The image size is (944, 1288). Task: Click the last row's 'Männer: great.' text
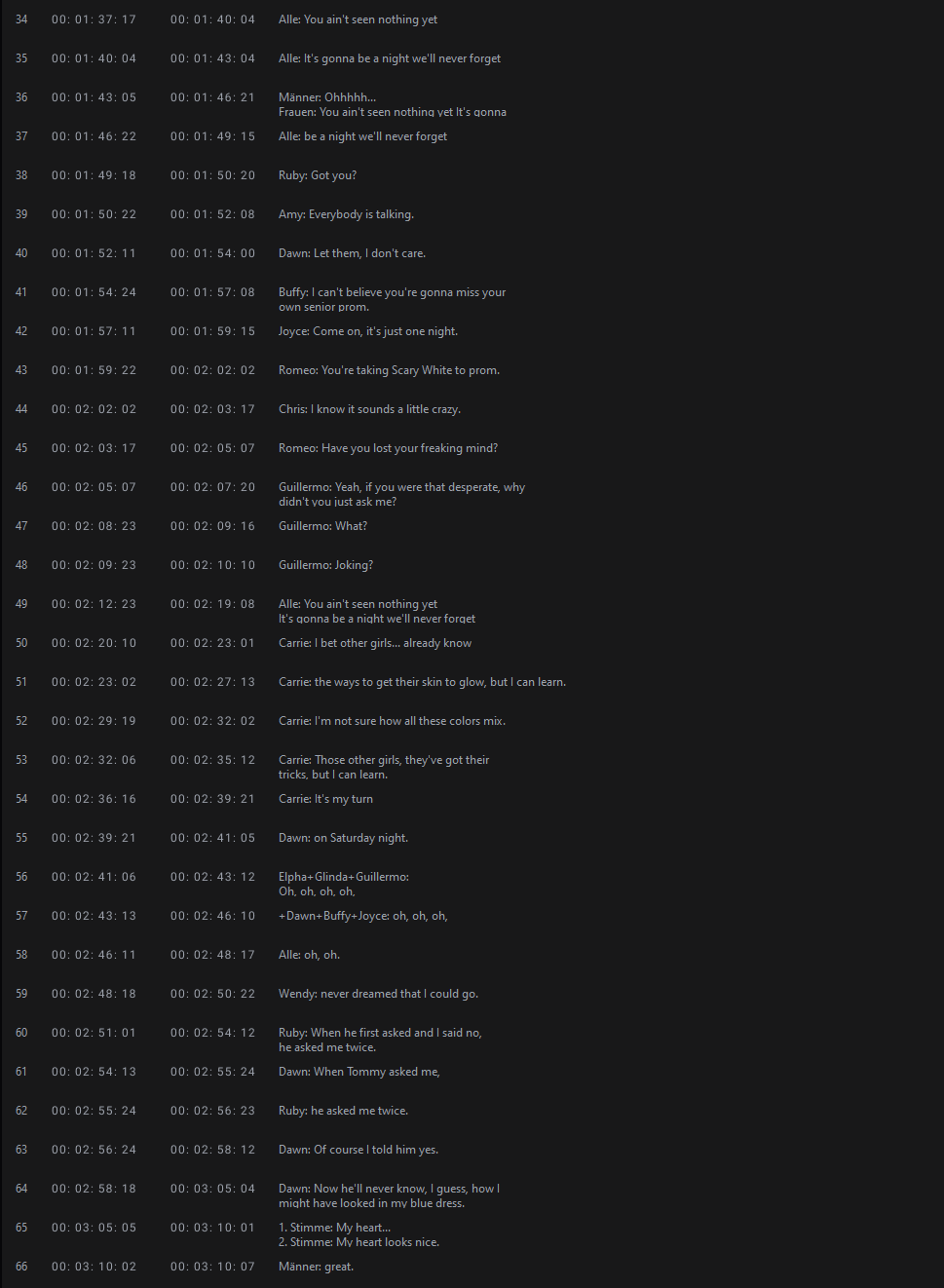point(316,1267)
